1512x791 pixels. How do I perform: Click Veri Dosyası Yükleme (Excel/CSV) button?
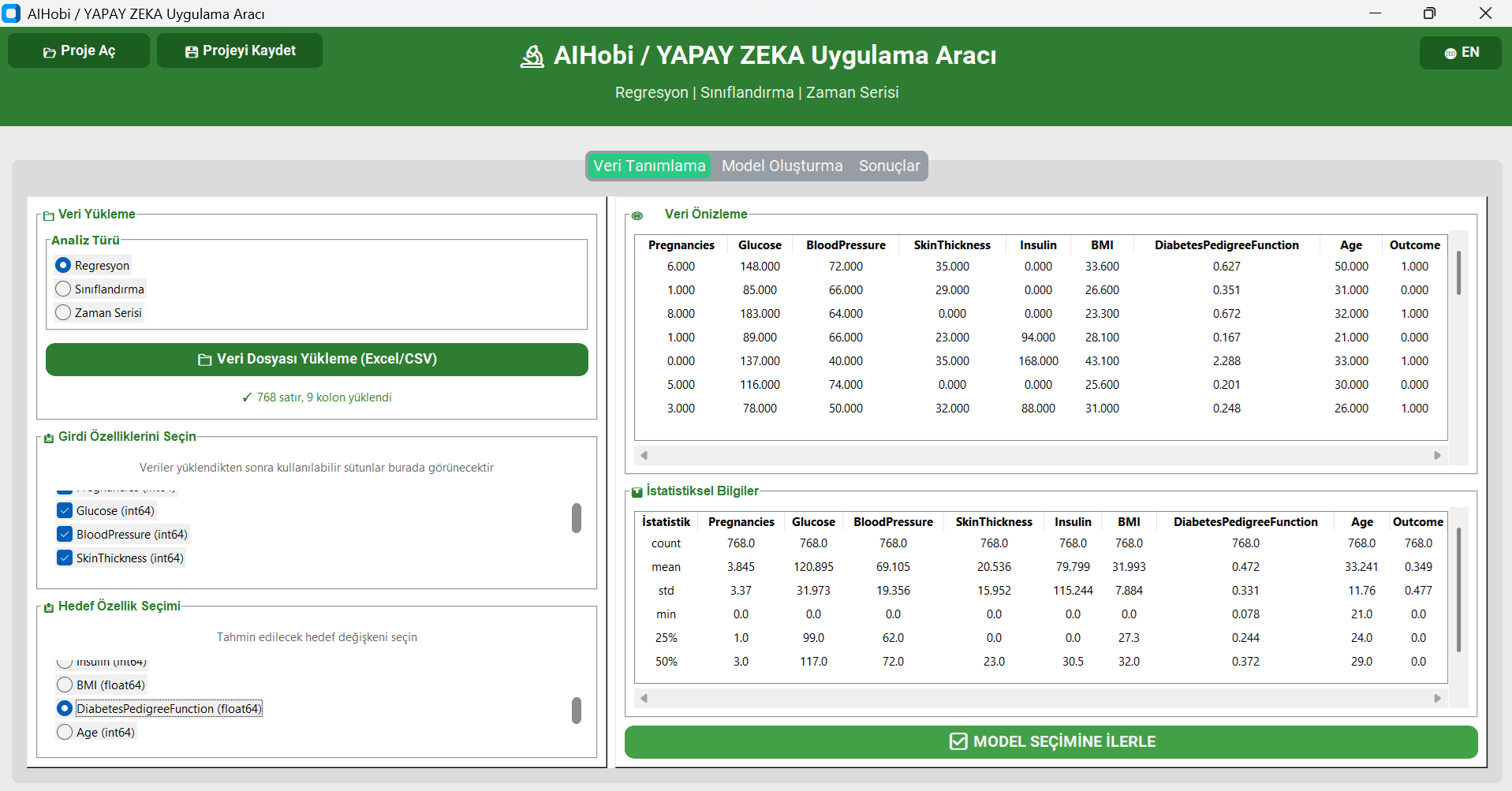click(x=317, y=359)
